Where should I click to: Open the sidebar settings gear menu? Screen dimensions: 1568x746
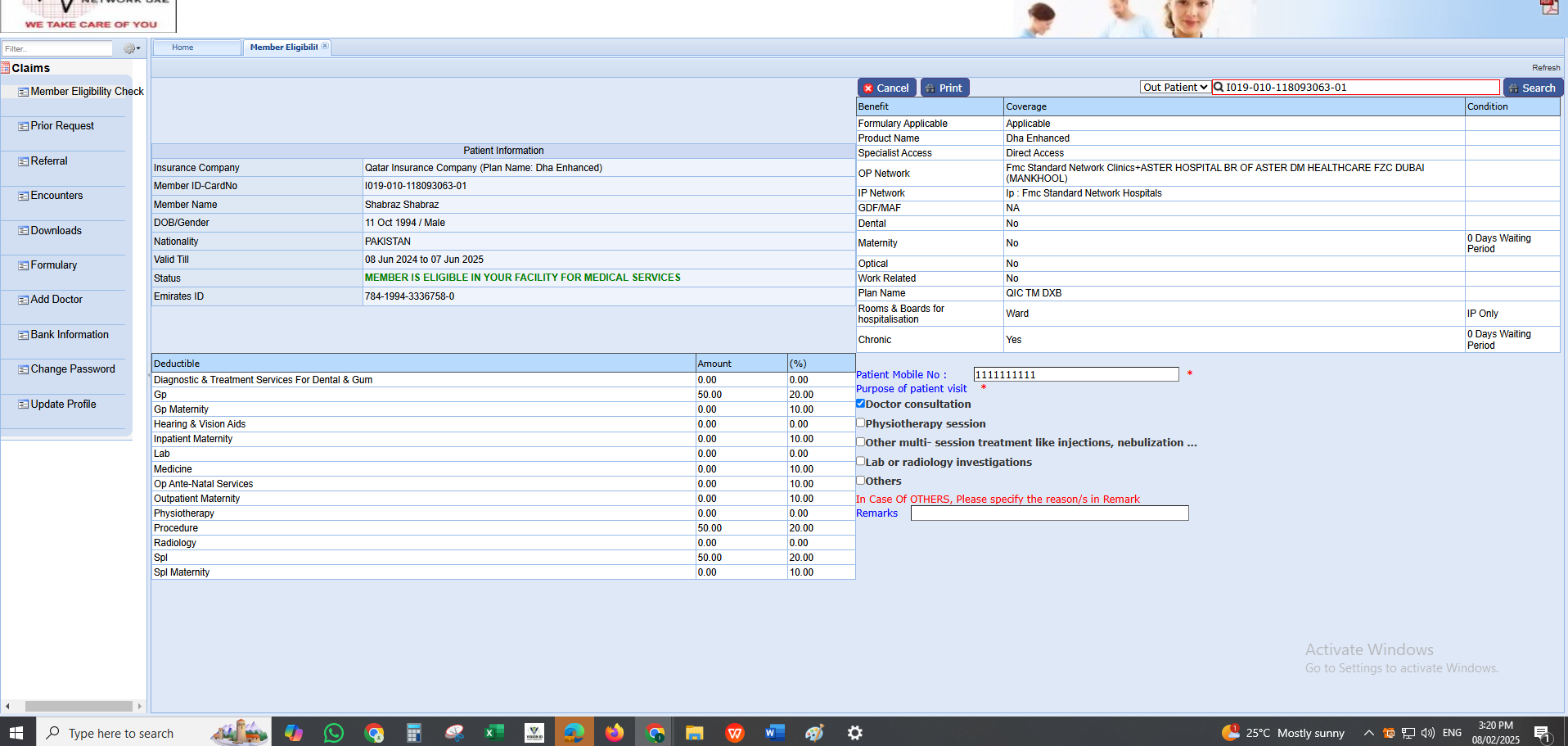pyautogui.click(x=131, y=49)
